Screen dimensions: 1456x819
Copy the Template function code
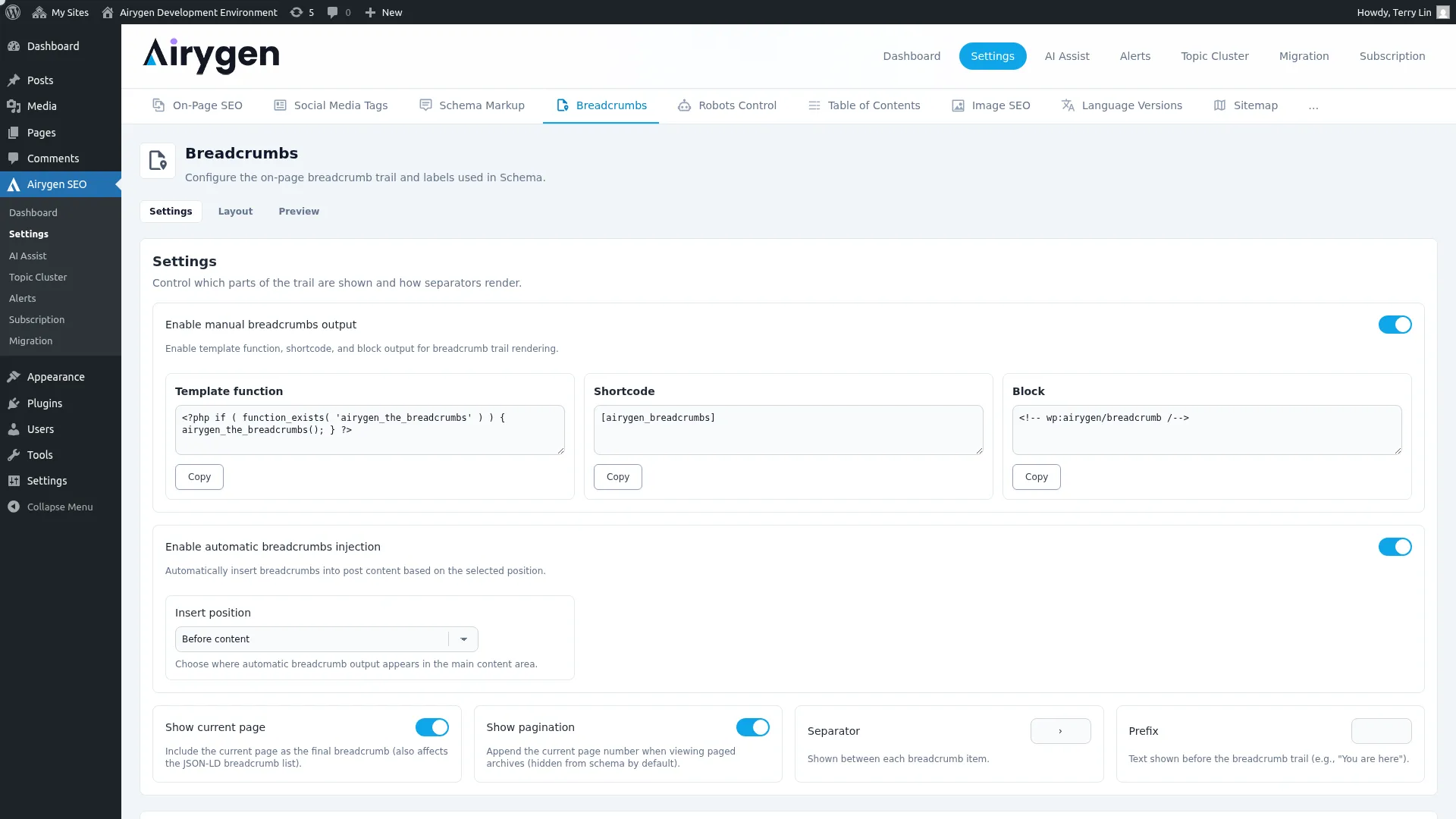coord(199,477)
